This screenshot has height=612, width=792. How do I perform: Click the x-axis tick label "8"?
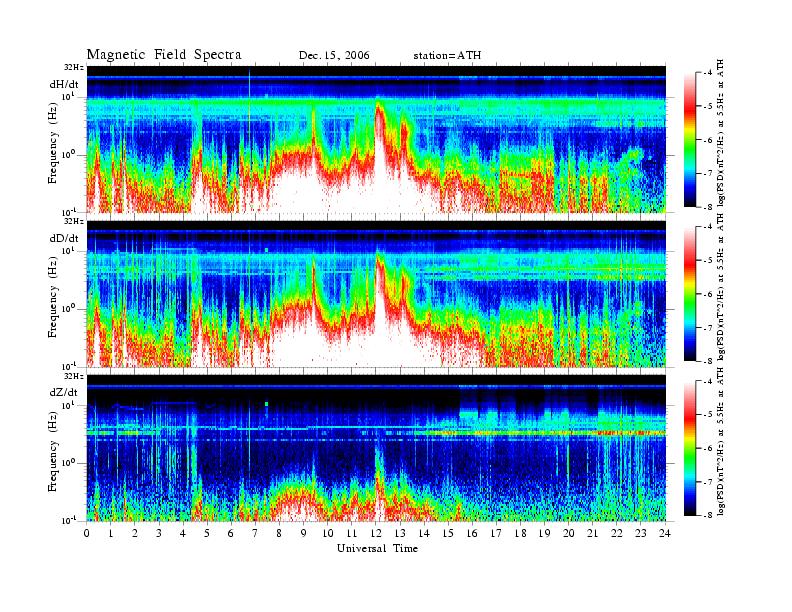[x=279, y=534]
